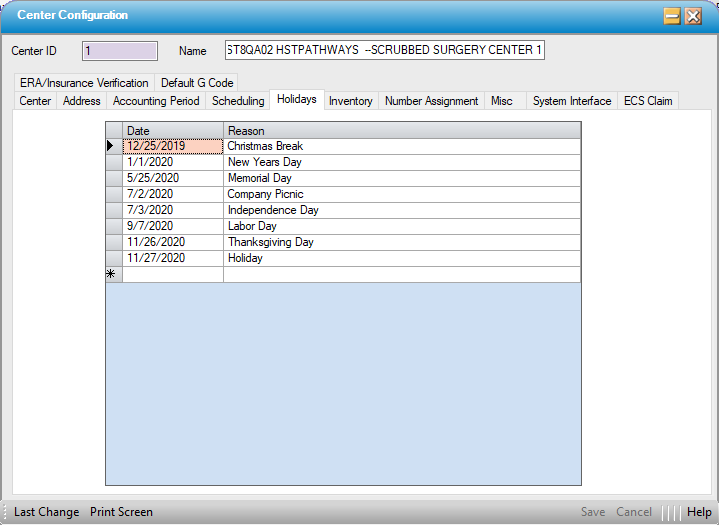Viewport: 719px width, 525px height.
Task: Click Print Screen in status bar
Action: [121, 512]
